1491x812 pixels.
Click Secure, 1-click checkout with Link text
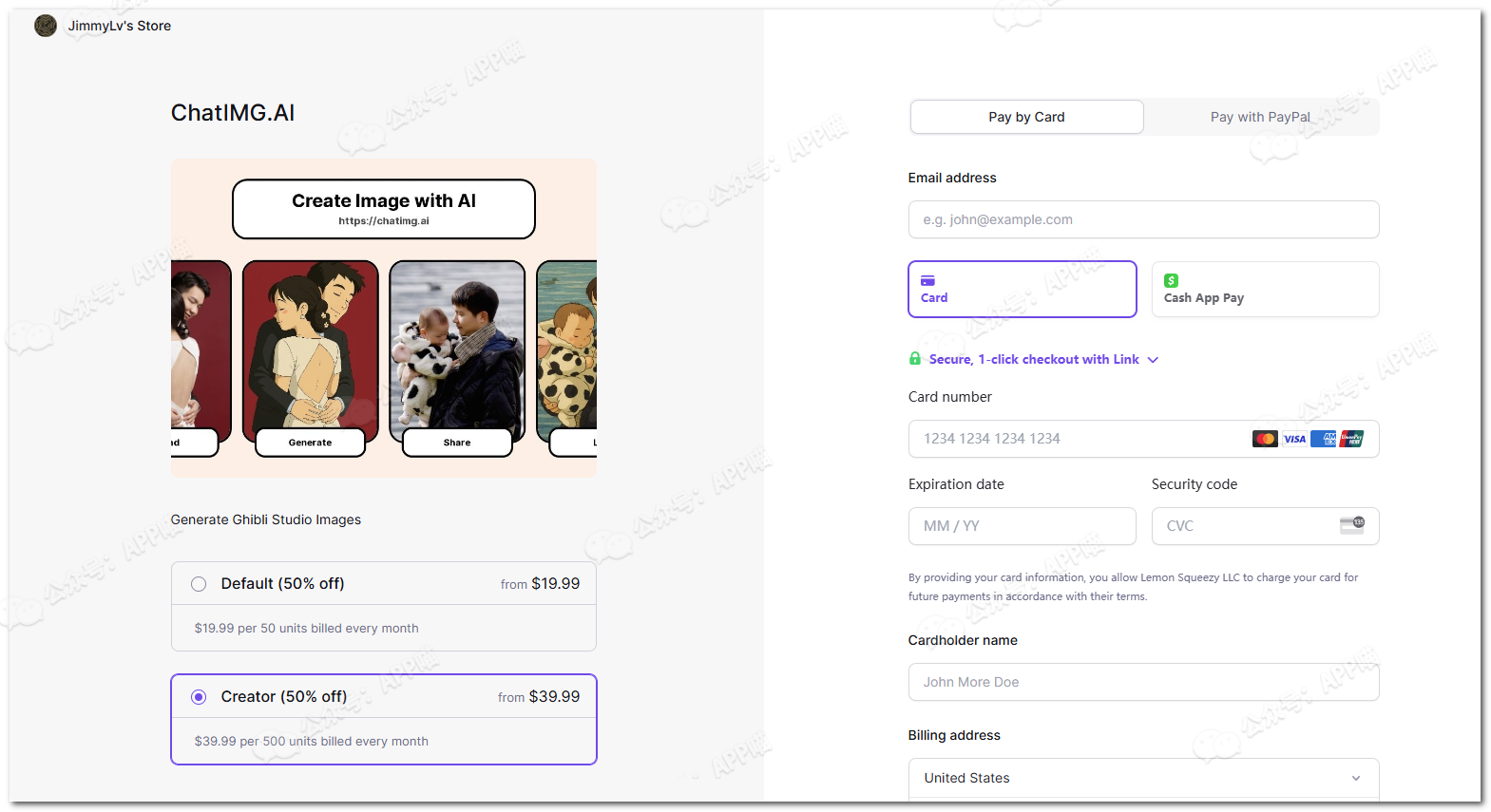pyautogui.click(x=1034, y=359)
